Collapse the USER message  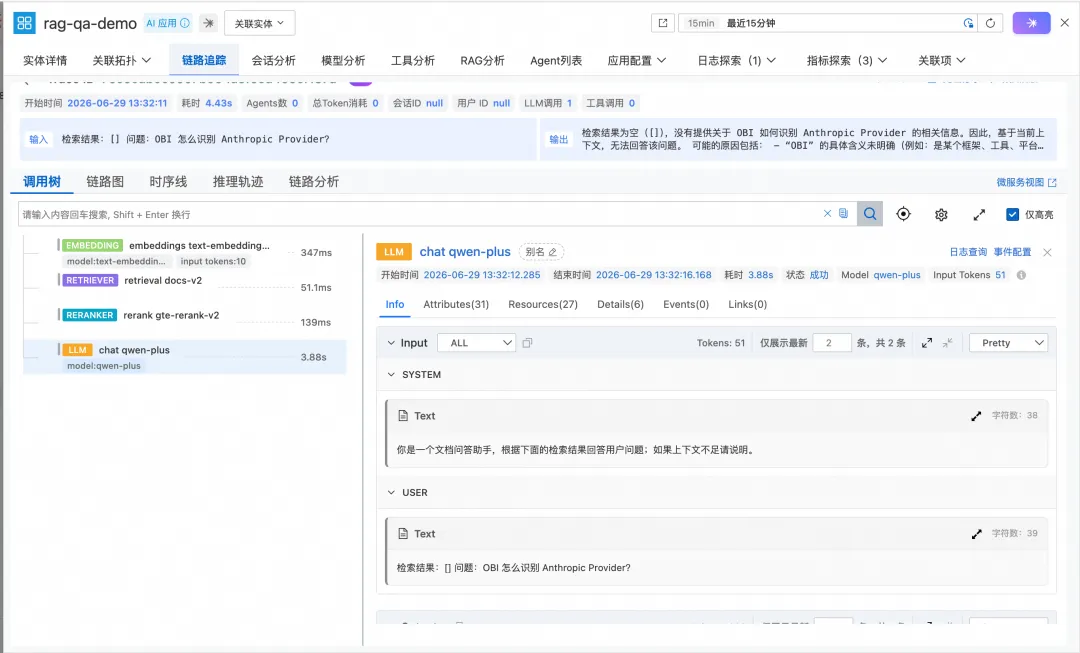pyautogui.click(x=391, y=493)
